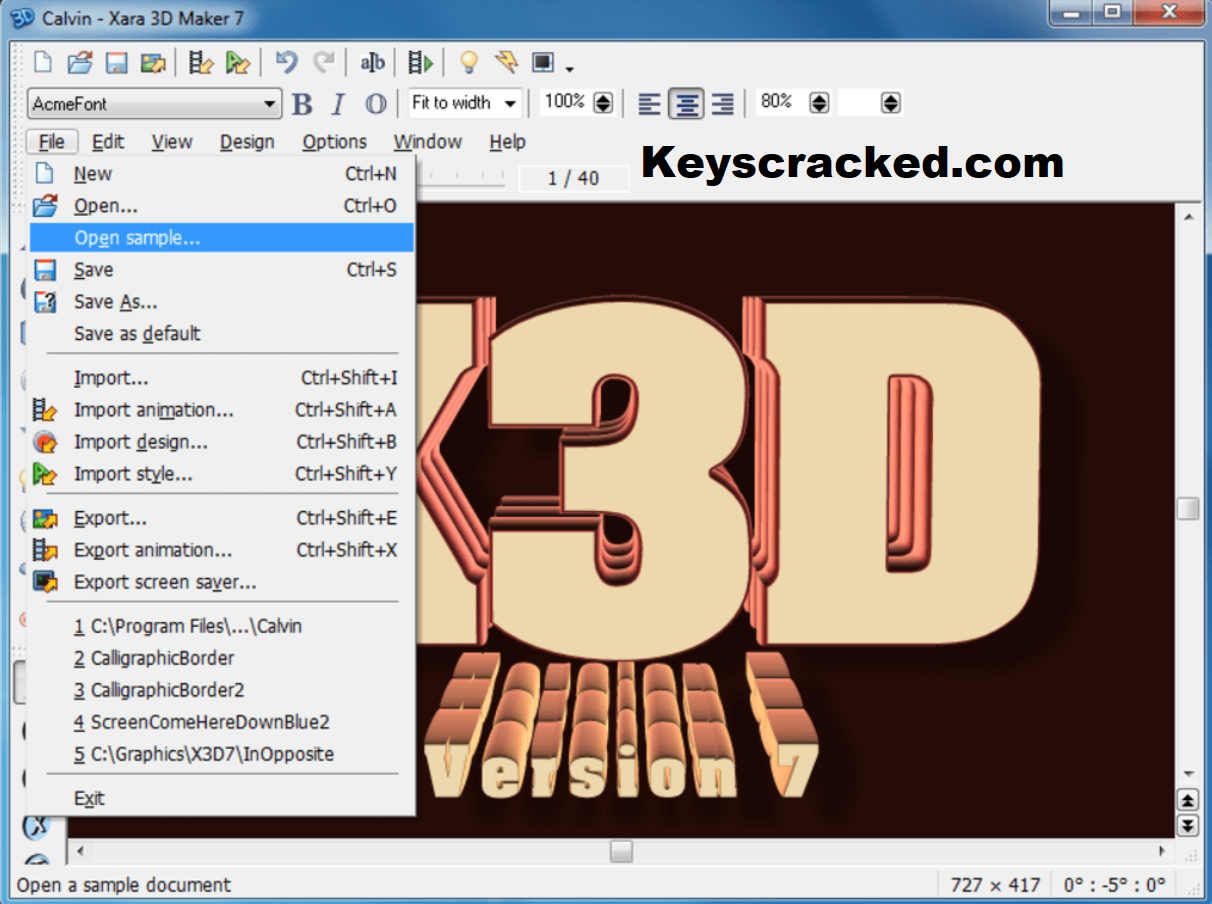Open recent file 1 C:\Program Files\...\Calvin
Image resolution: width=1212 pixels, height=904 pixels.
[221, 626]
